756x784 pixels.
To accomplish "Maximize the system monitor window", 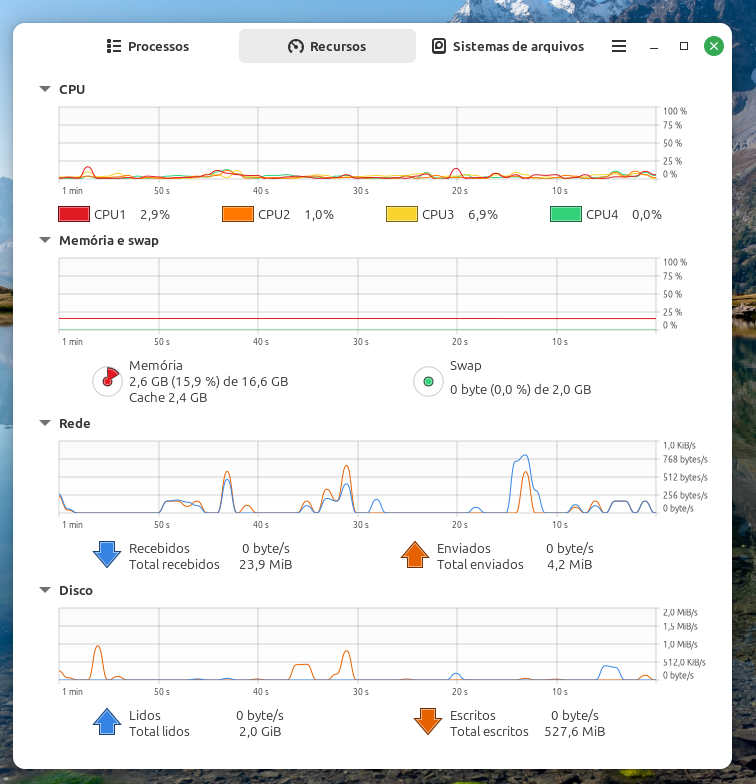I will coord(684,46).
